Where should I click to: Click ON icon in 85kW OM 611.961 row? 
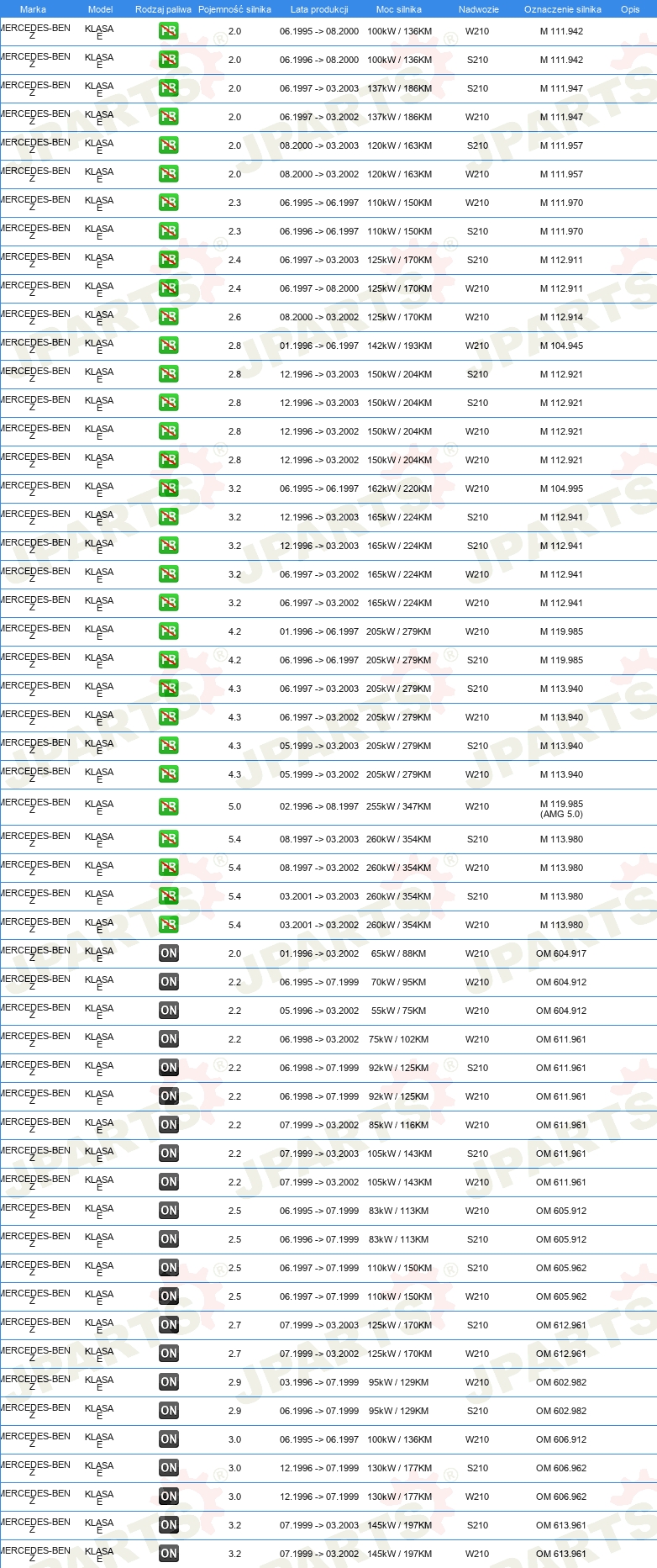(169, 1125)
